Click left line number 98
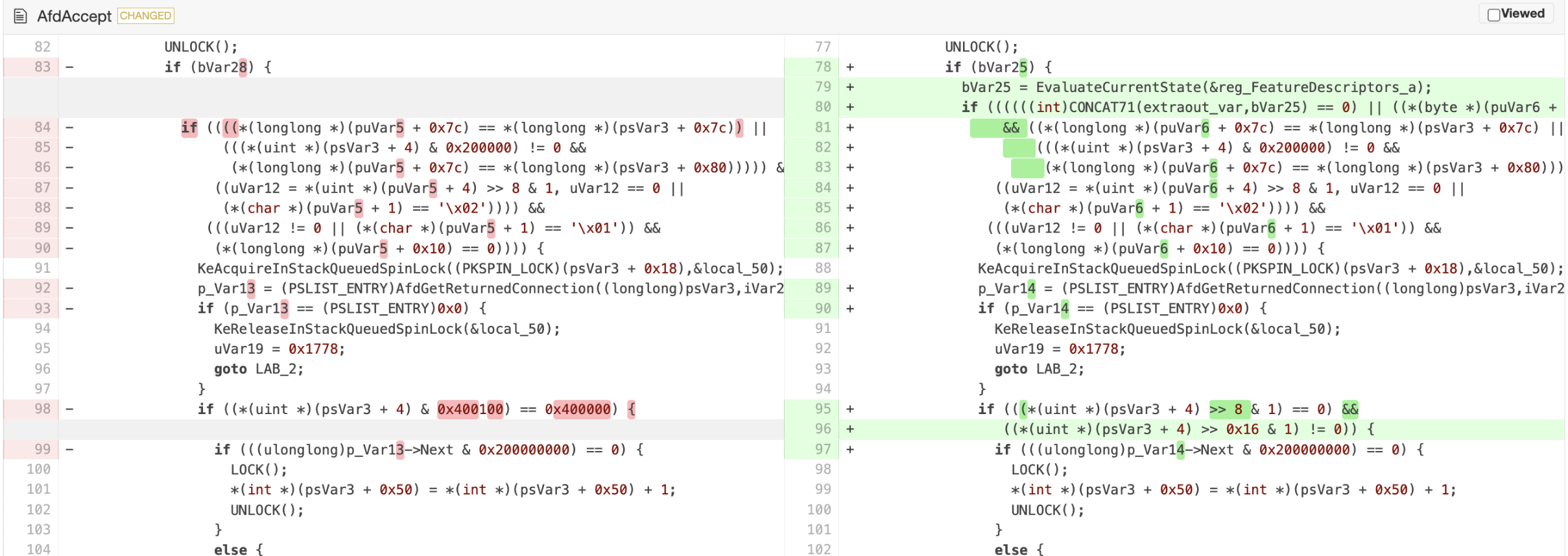 click(42, 409)
